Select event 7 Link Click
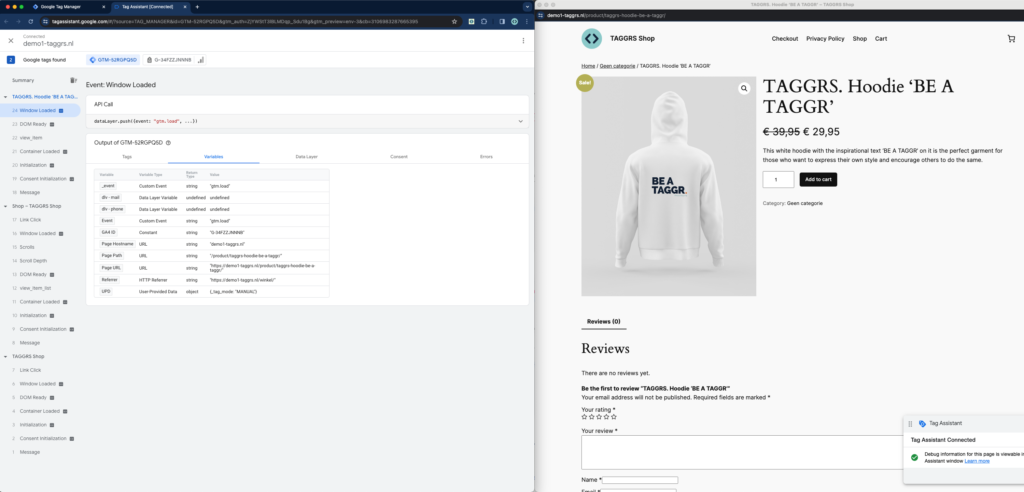Viewport: 1024px width, 492px height. click(x=40, y=370)
